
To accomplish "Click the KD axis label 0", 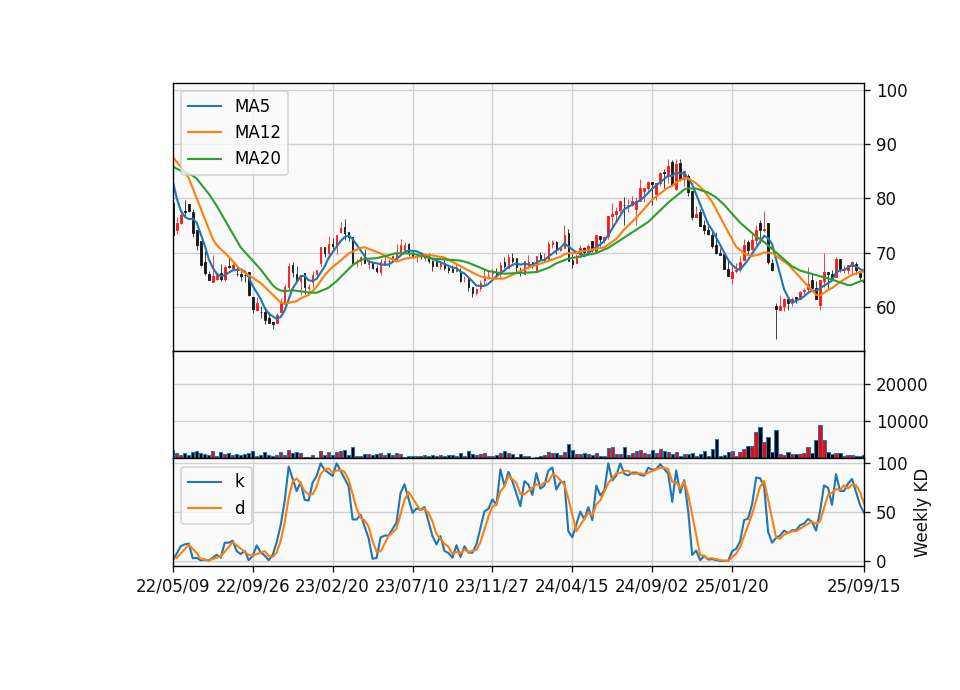I will 882,561.
